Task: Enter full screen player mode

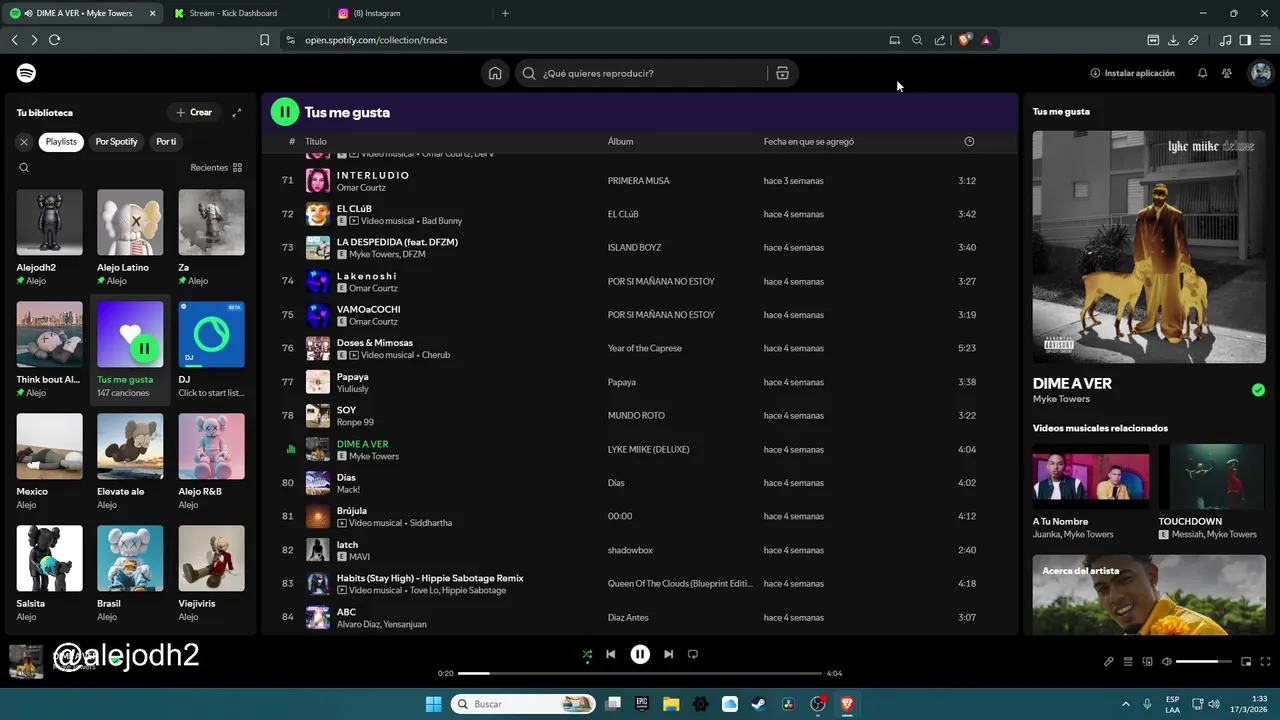Action: tap(1266, 661)
